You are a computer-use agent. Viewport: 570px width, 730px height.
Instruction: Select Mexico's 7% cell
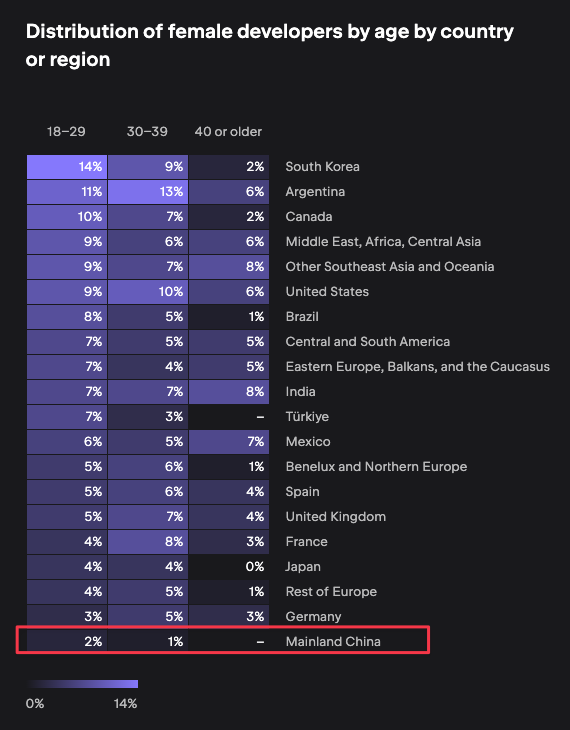pyautogui.click(x=229, y=442)
